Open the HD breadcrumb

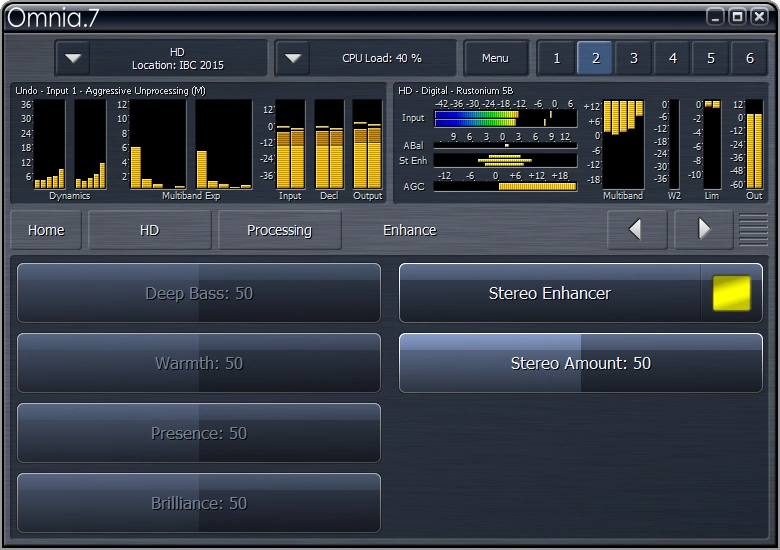(150, 230)
